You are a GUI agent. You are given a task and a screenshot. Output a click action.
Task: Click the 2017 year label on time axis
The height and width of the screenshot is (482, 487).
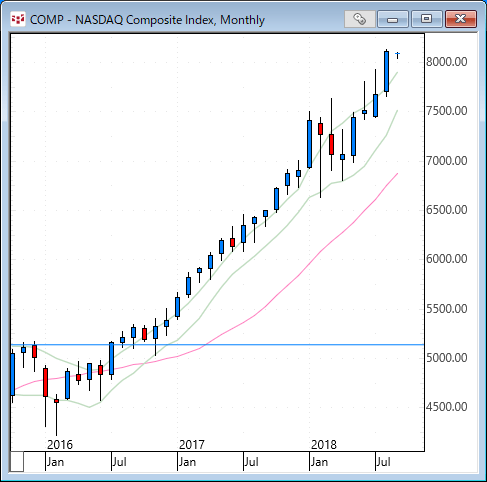click(x=191, y=445)
